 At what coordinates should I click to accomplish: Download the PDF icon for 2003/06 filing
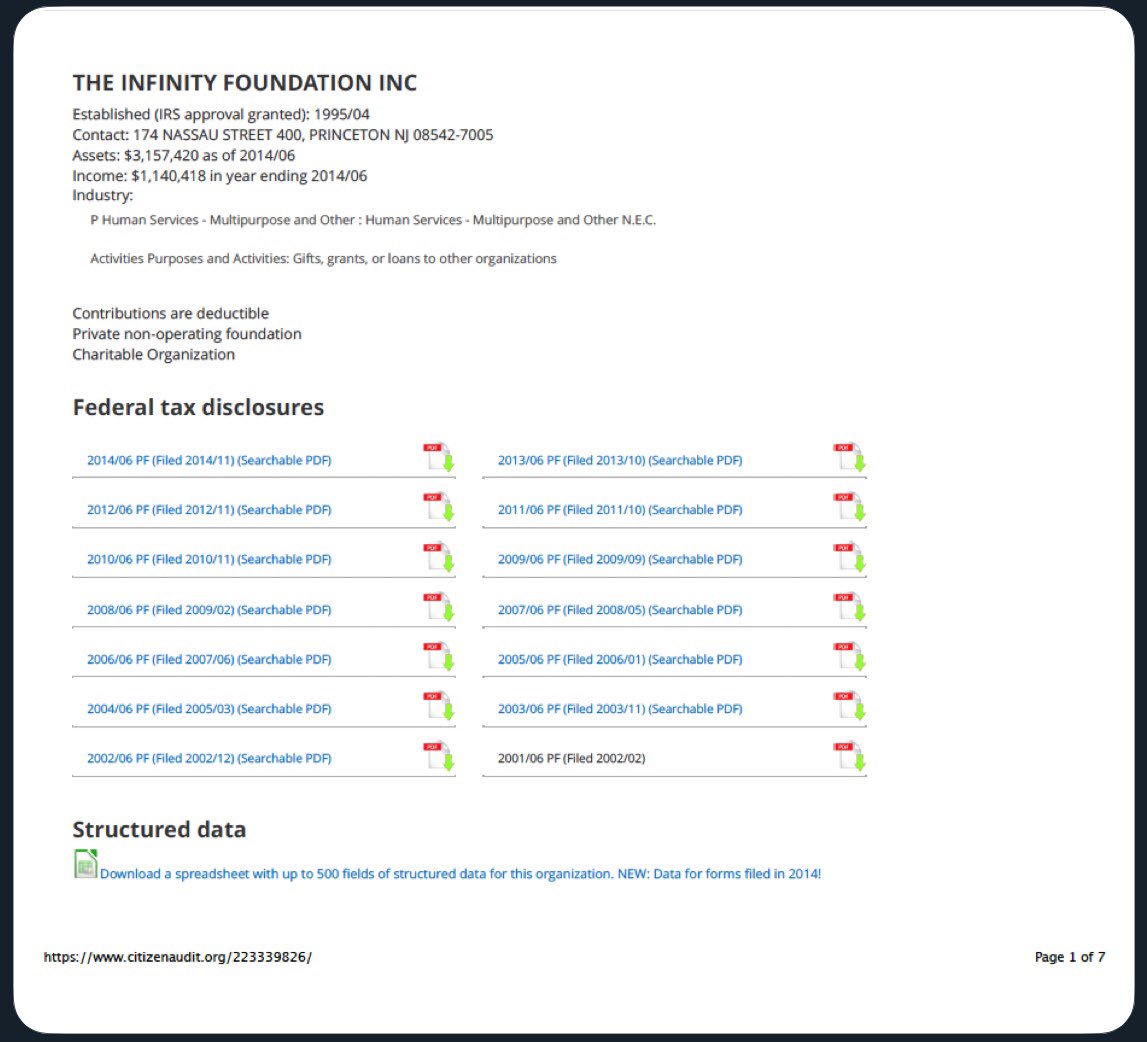849,706
